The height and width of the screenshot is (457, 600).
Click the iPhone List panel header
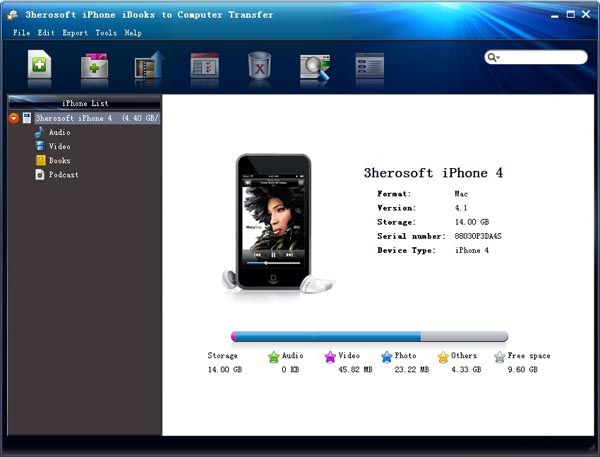85,103
